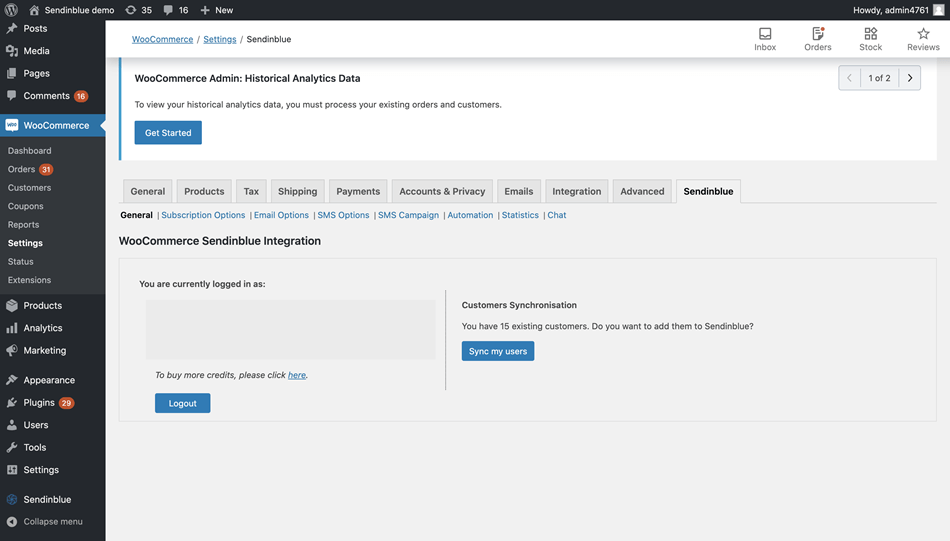950x541 pixels.
Task: Open the SMS Options sub-section
Action: (x=343, y=215)
